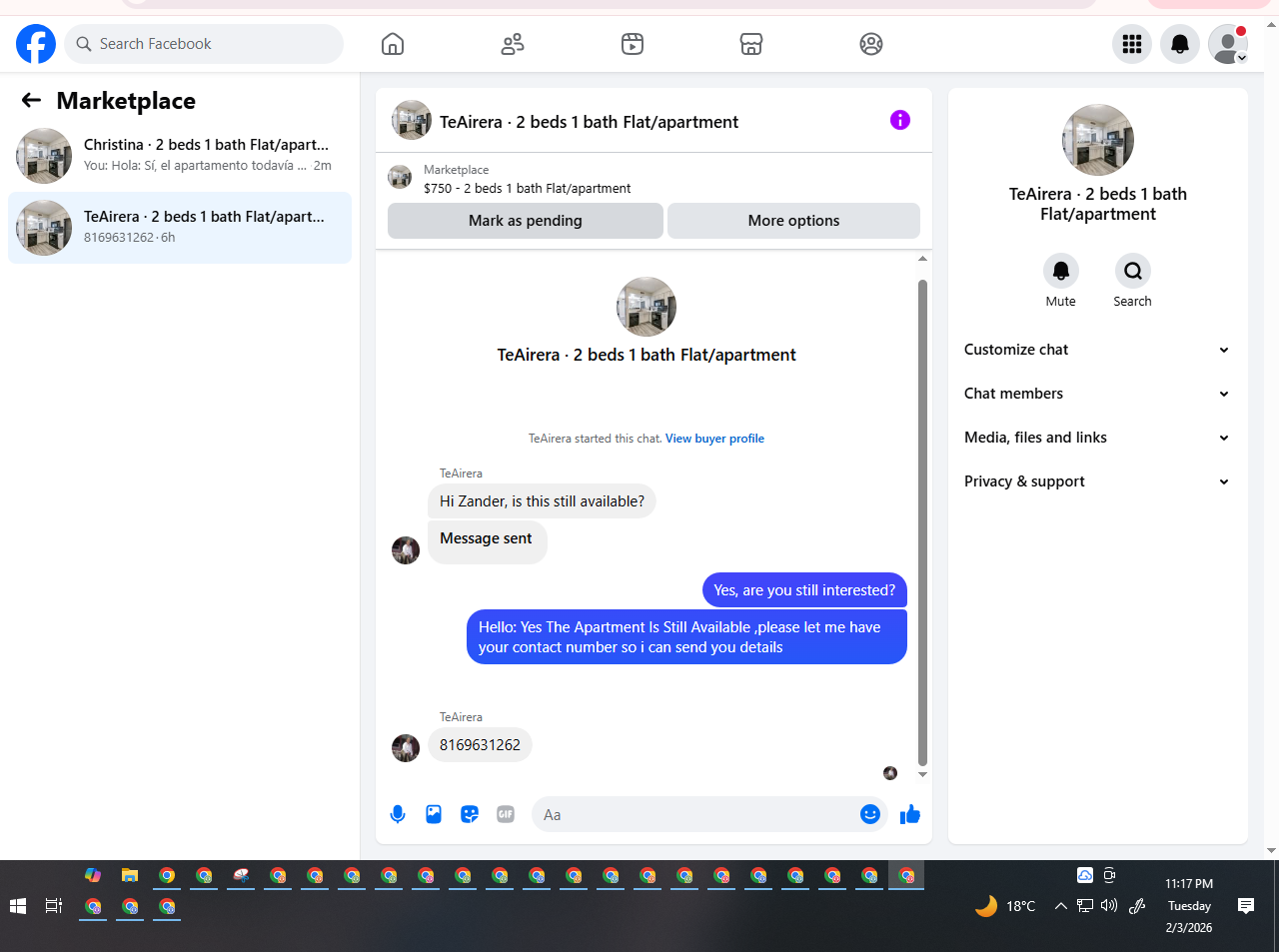1279x952 pixels.
Task: Go back using the Marketplace arrow
Action: [x=31, y=100]
